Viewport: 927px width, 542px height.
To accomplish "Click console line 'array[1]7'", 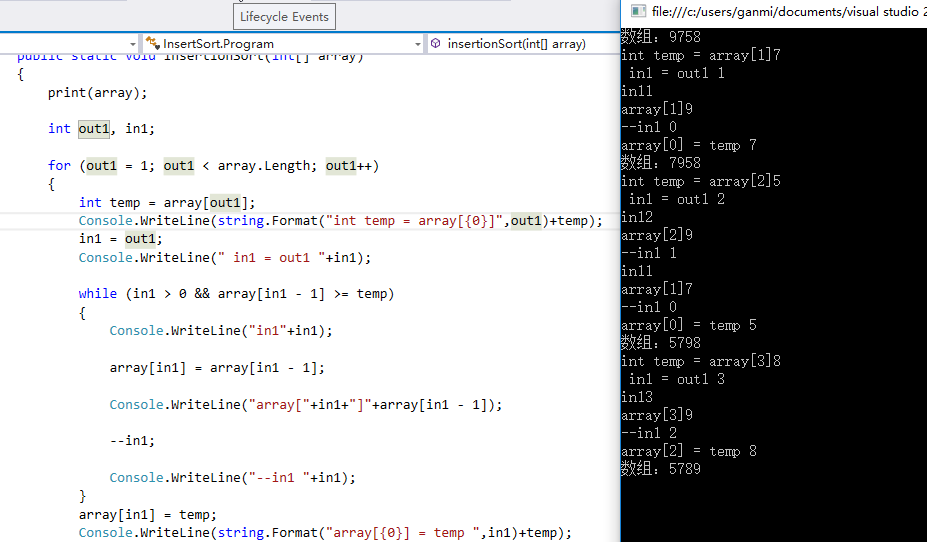I will coord(657,289).
